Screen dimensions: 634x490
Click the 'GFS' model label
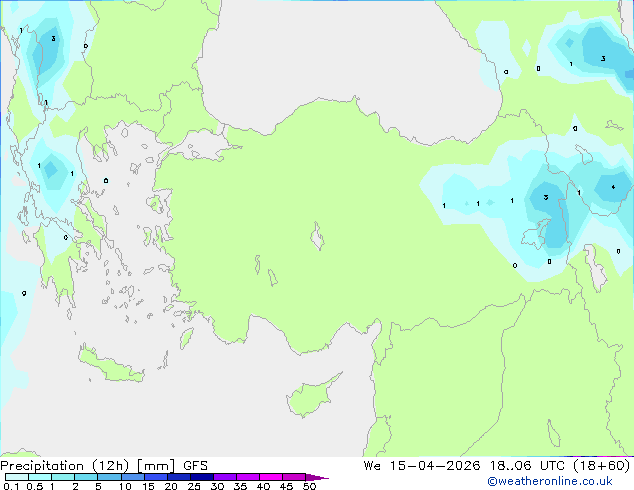[x=195, y=466]
